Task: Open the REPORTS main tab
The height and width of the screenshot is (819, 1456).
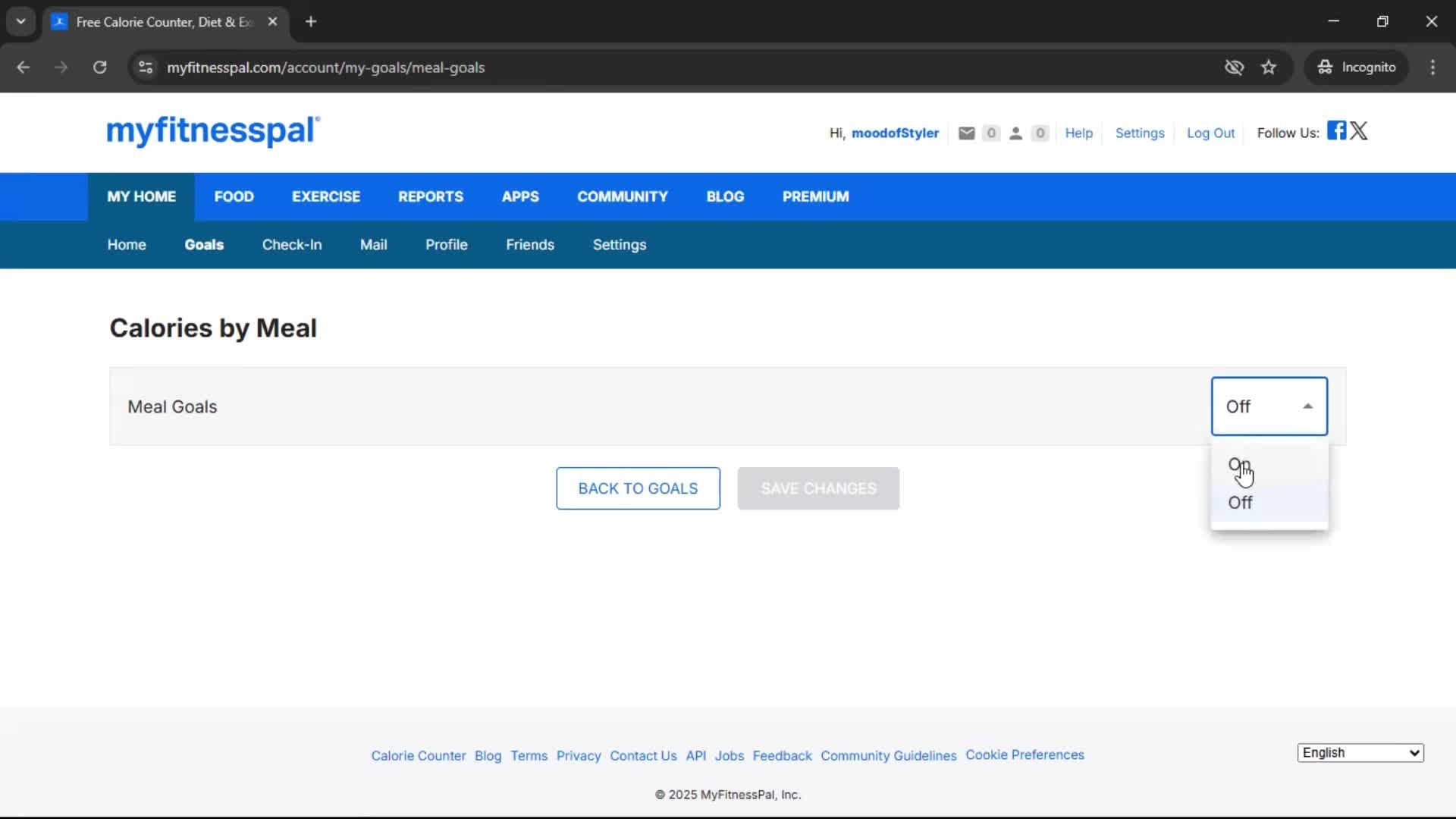Action: [431, 196]
